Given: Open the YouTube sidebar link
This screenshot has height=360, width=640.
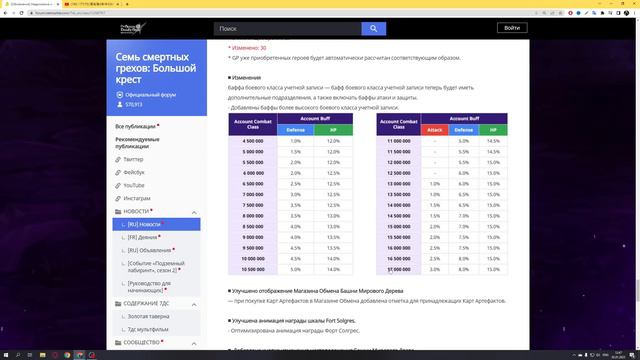Looking at the screenshot, I should tap(134, 185).
